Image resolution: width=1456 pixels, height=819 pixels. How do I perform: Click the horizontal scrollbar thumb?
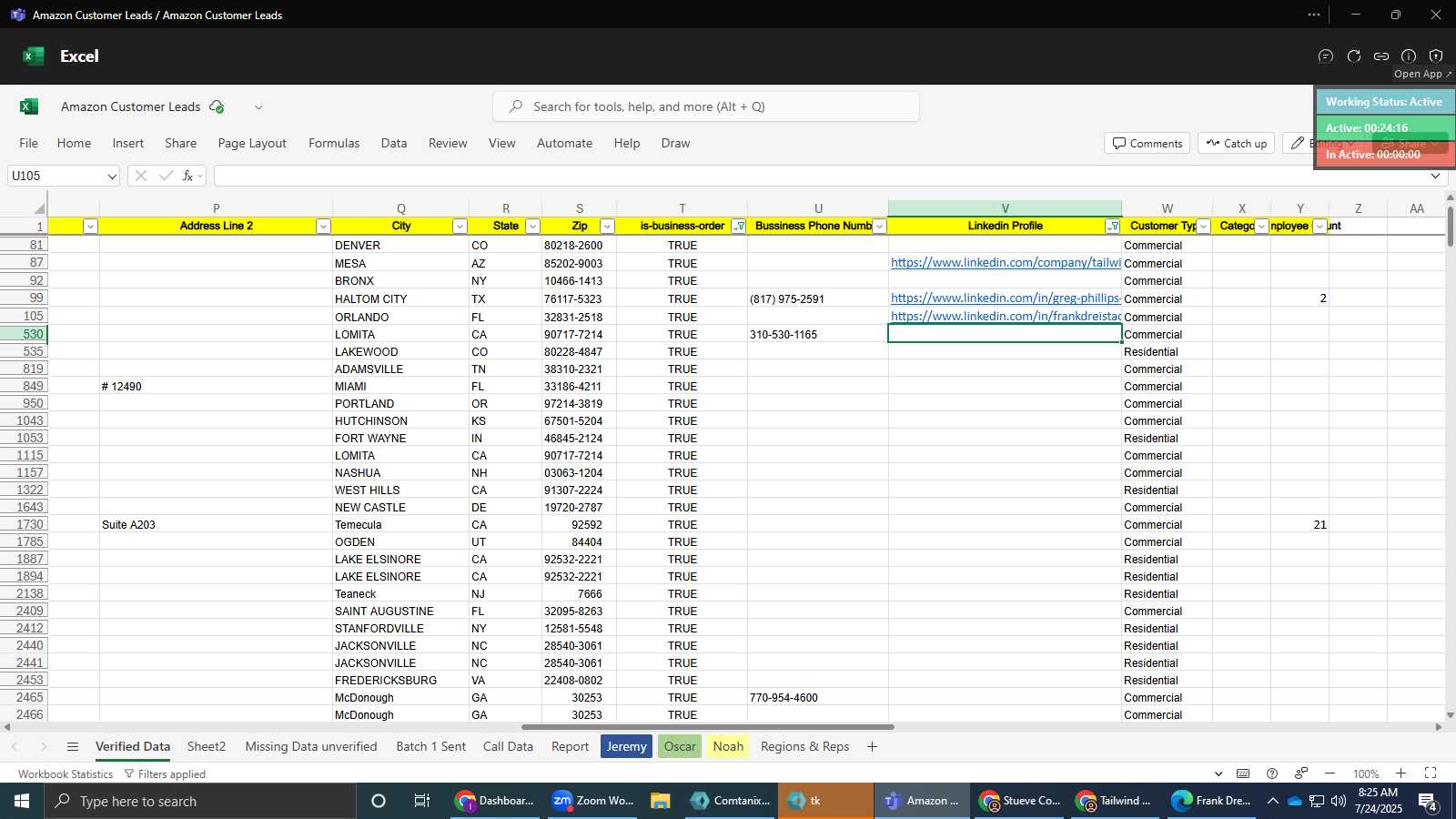tap(708, 727)
